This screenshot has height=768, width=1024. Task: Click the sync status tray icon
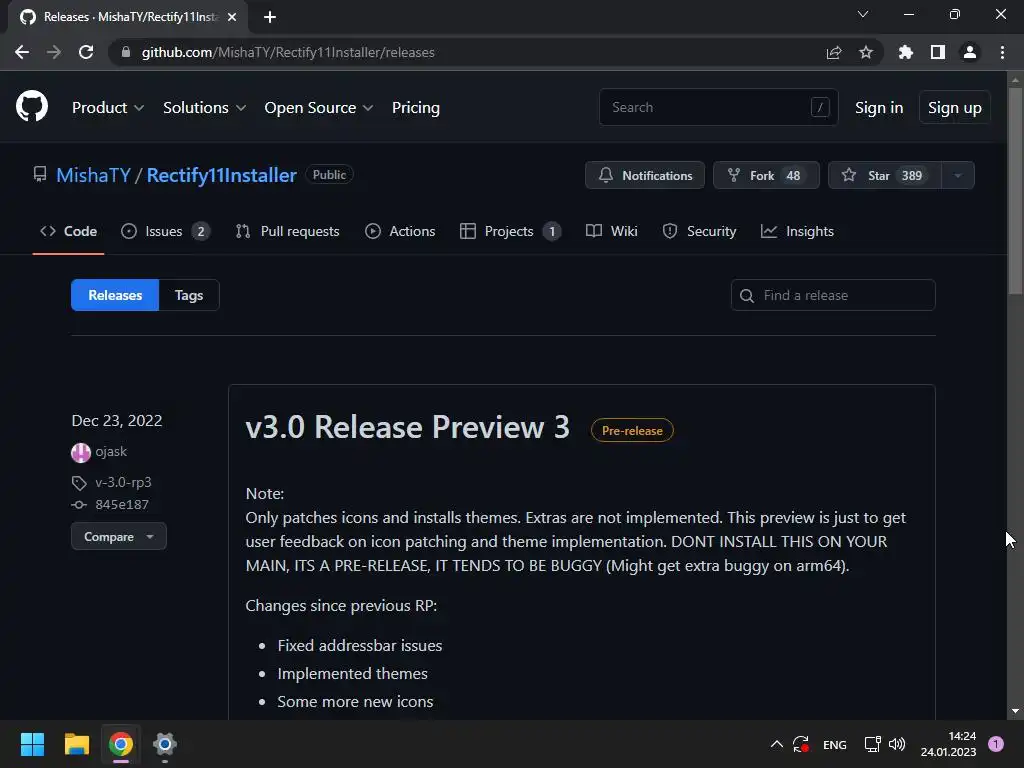801,744
